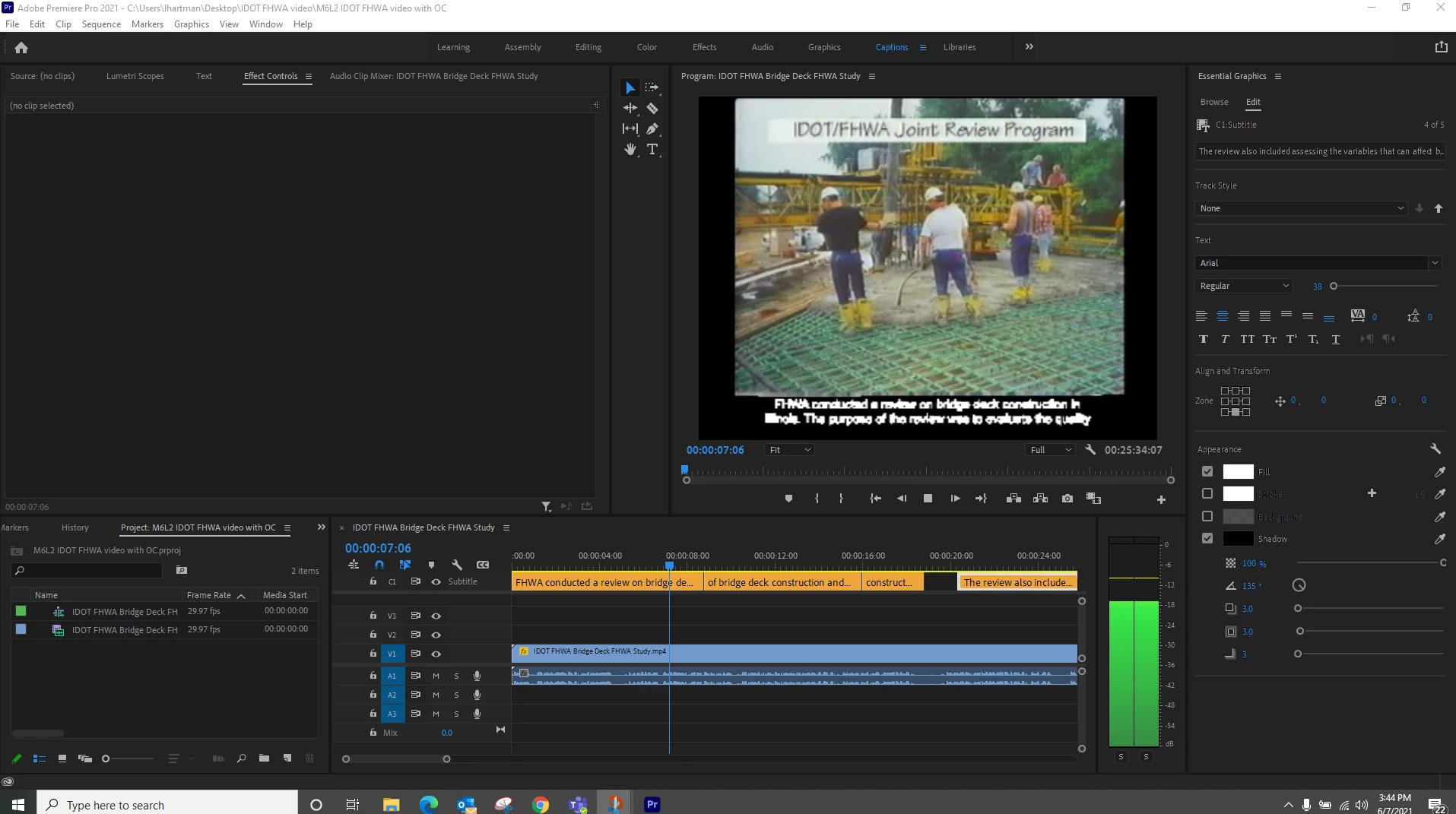Step forward one frame

[955, 499]
